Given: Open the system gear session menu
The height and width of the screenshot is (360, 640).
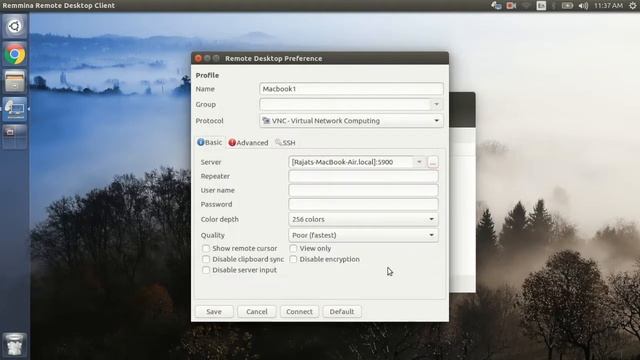Looking at the screenshot, I should tap(633, 5).
